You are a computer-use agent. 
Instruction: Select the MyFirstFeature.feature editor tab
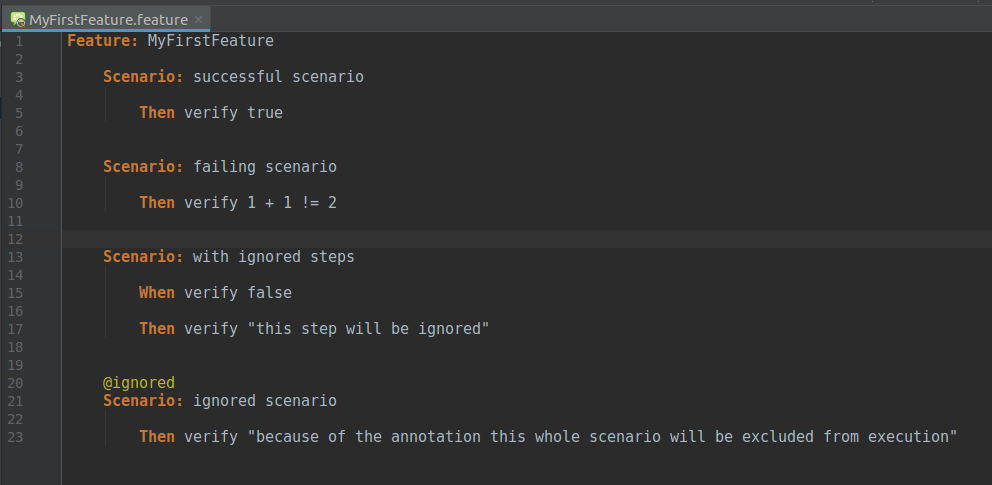(106, 20)
